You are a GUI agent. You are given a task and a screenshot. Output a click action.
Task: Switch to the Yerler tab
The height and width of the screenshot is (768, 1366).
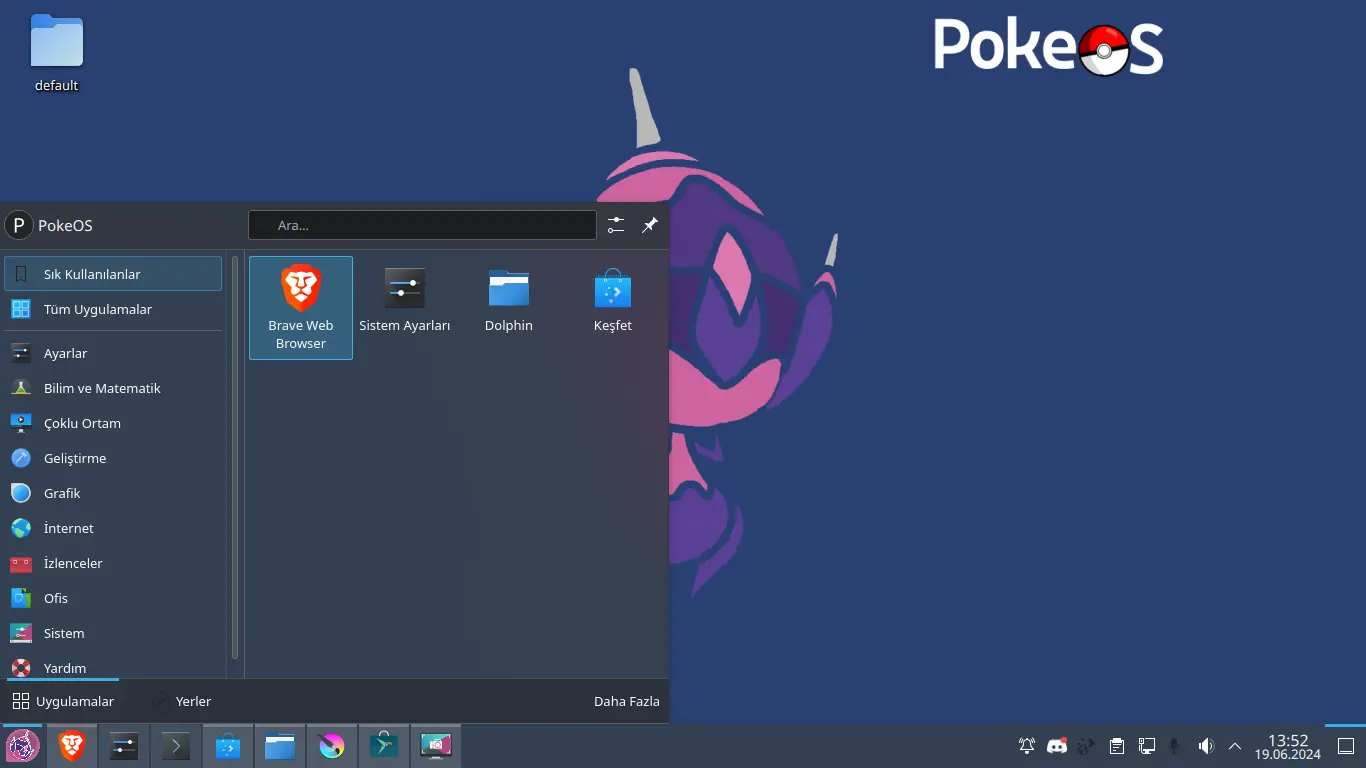pyautogui.click(x=182, y=701)
